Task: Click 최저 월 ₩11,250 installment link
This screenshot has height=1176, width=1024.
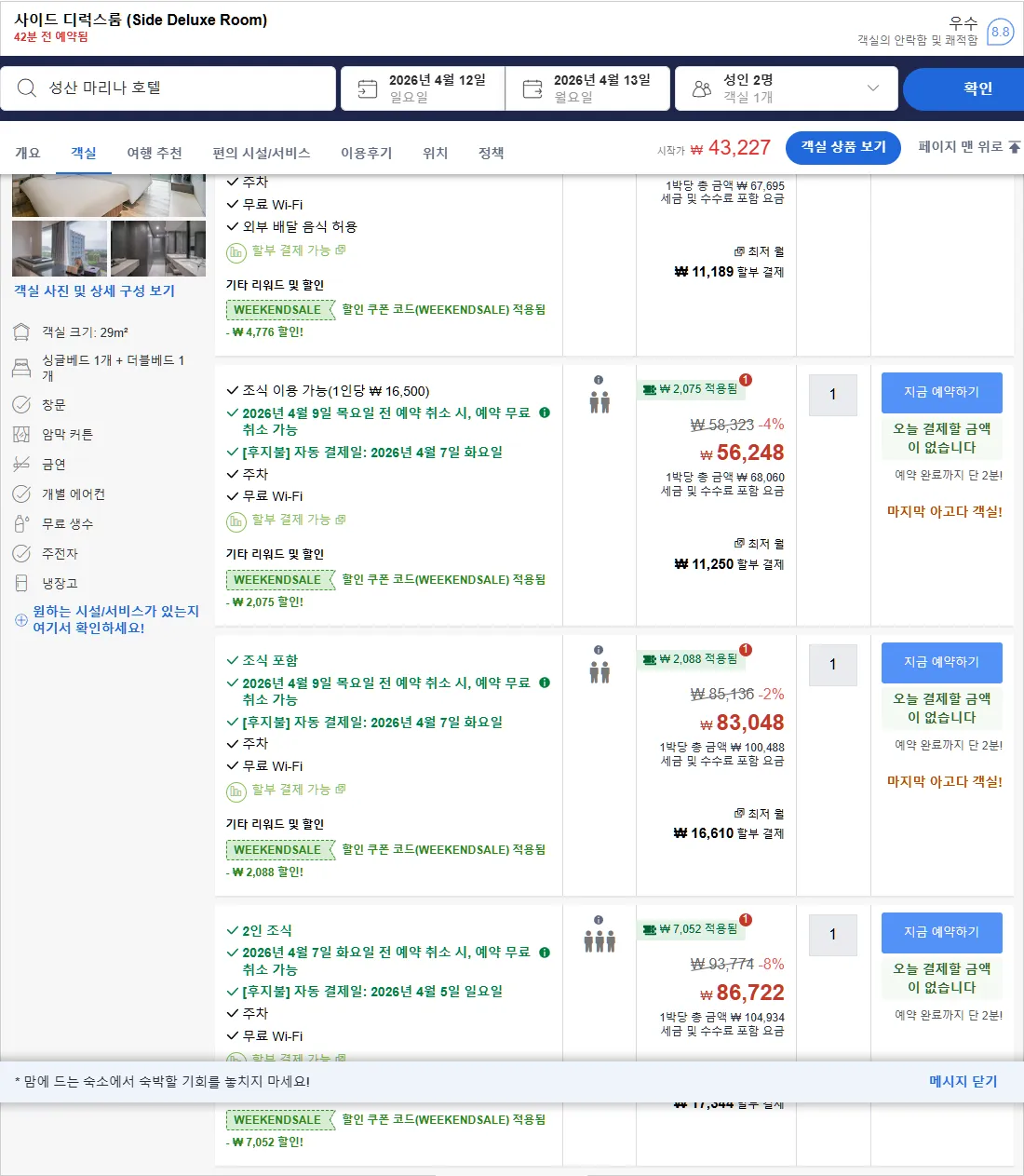Action: pos(729,554)
